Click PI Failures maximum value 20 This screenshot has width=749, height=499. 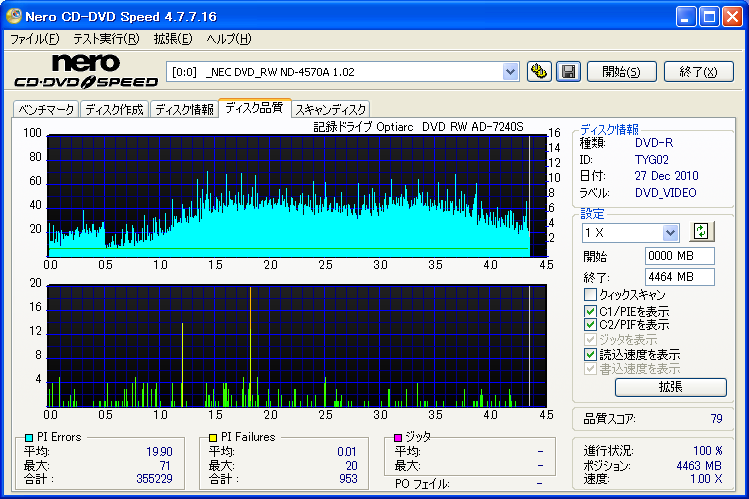(352, 466)
